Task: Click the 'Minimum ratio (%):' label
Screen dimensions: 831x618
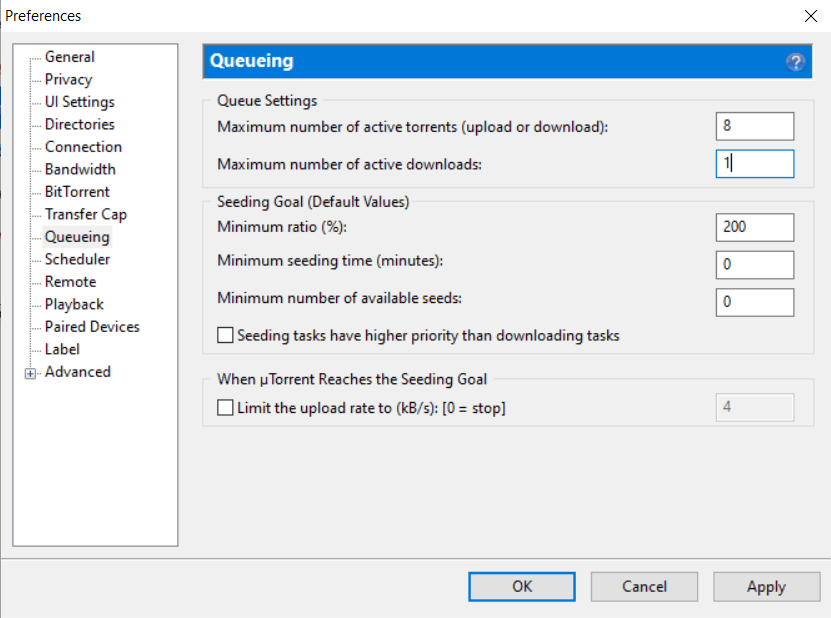Action: coord(282,227)
